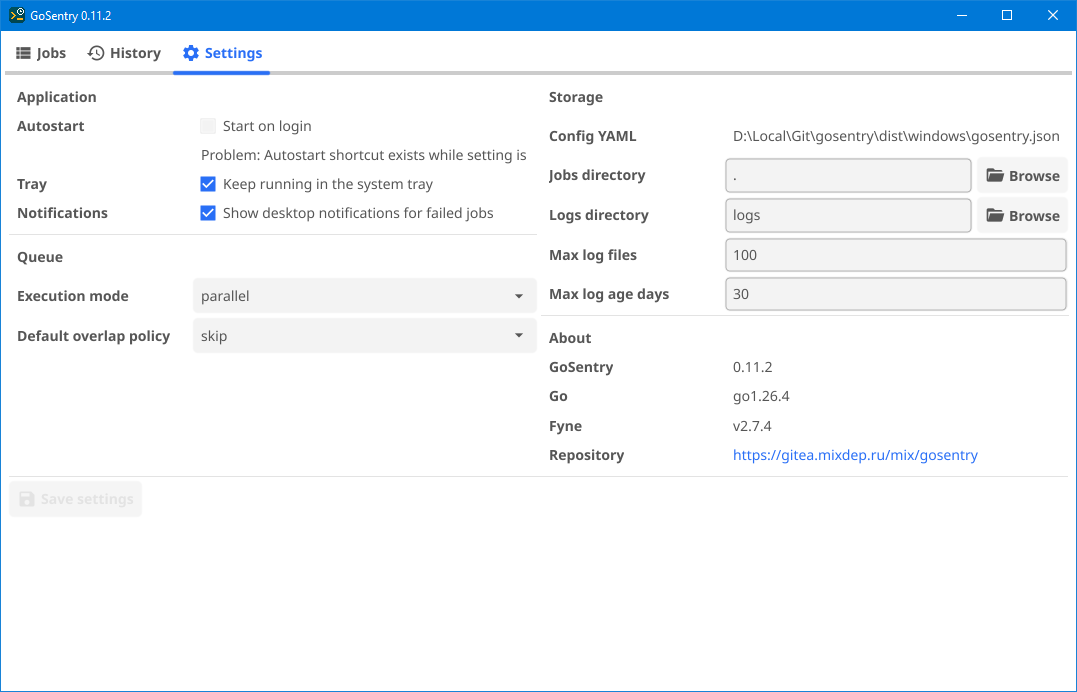Click the Application section heading
Viewport: 1077px width, 692px height.
click(56, 97)
